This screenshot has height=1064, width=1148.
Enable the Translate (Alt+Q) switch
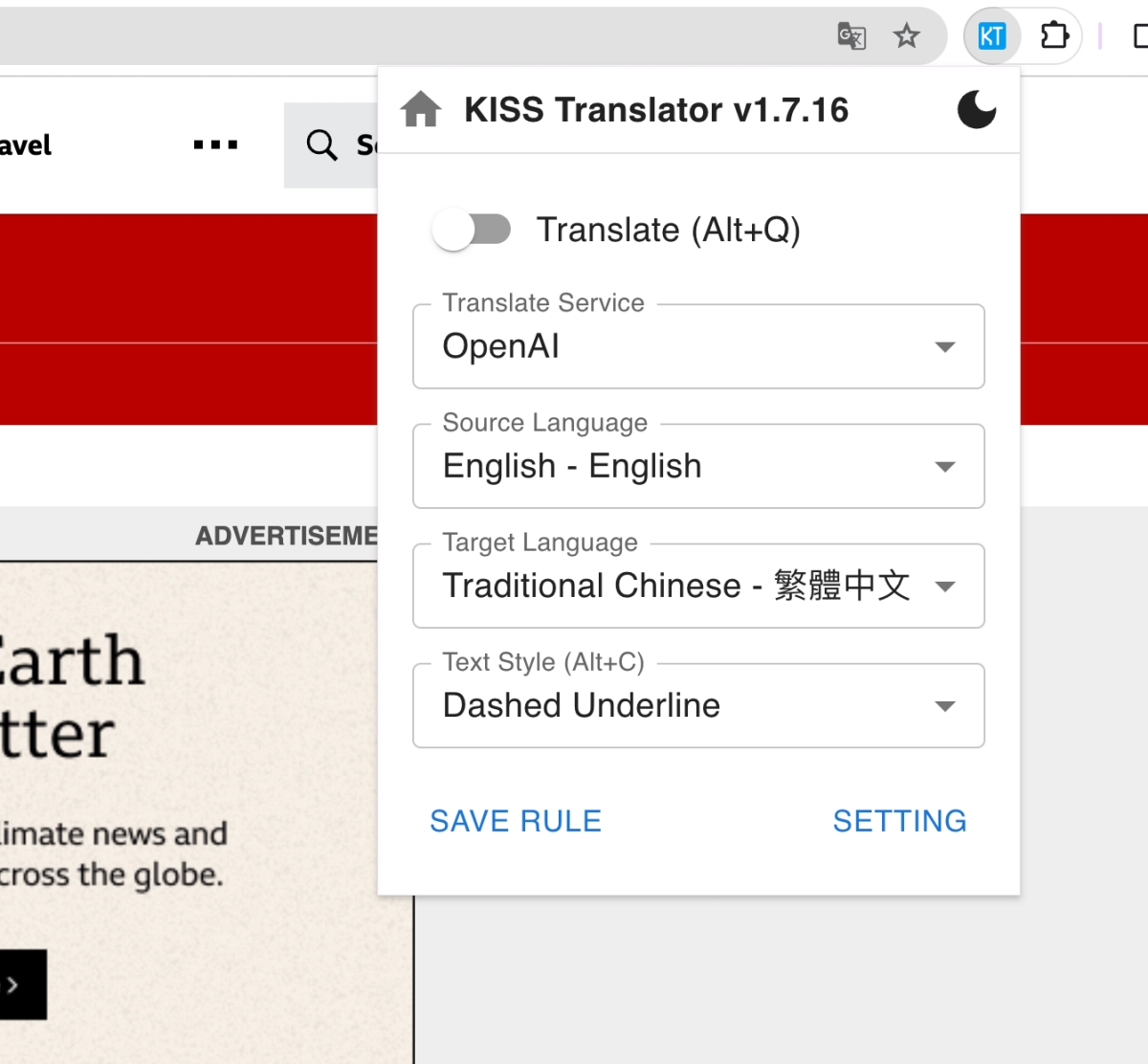point(471,230)
